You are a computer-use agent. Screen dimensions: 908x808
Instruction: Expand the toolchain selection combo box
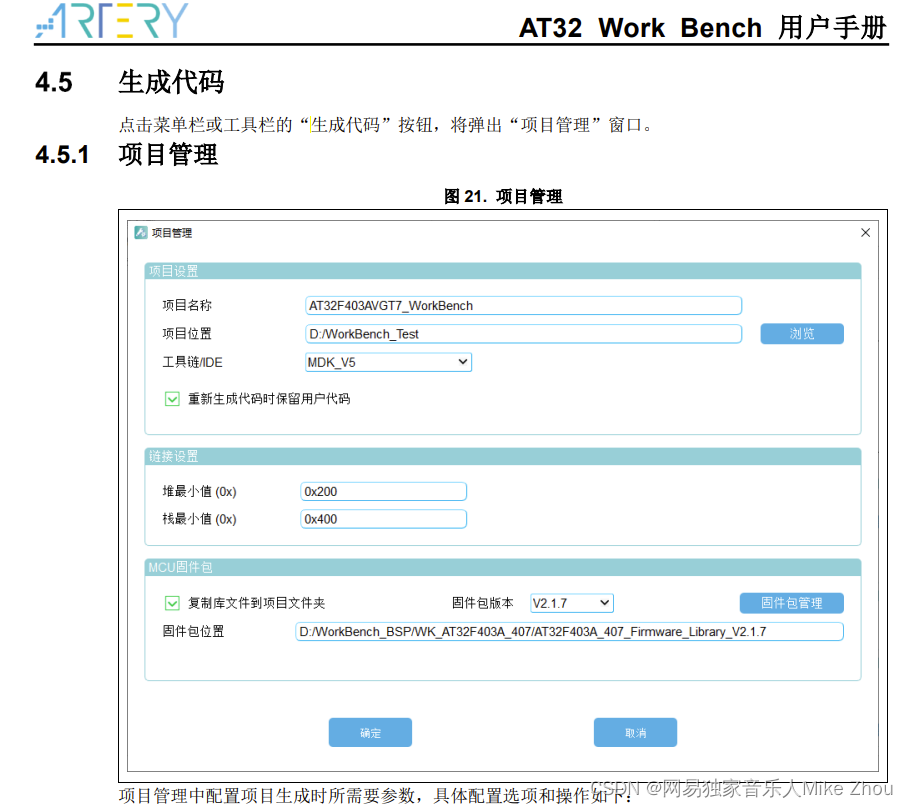click(388, 362)
